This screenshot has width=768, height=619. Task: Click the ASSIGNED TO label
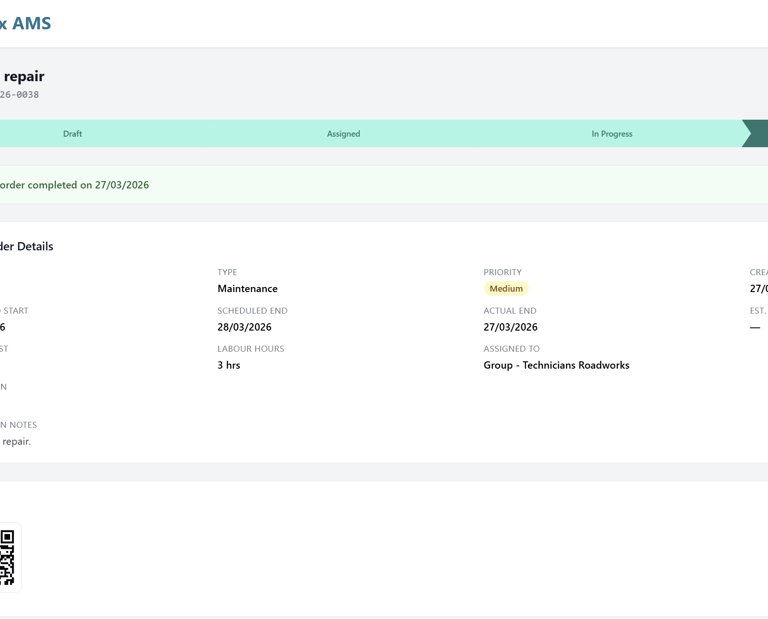[x=511, y=349]
